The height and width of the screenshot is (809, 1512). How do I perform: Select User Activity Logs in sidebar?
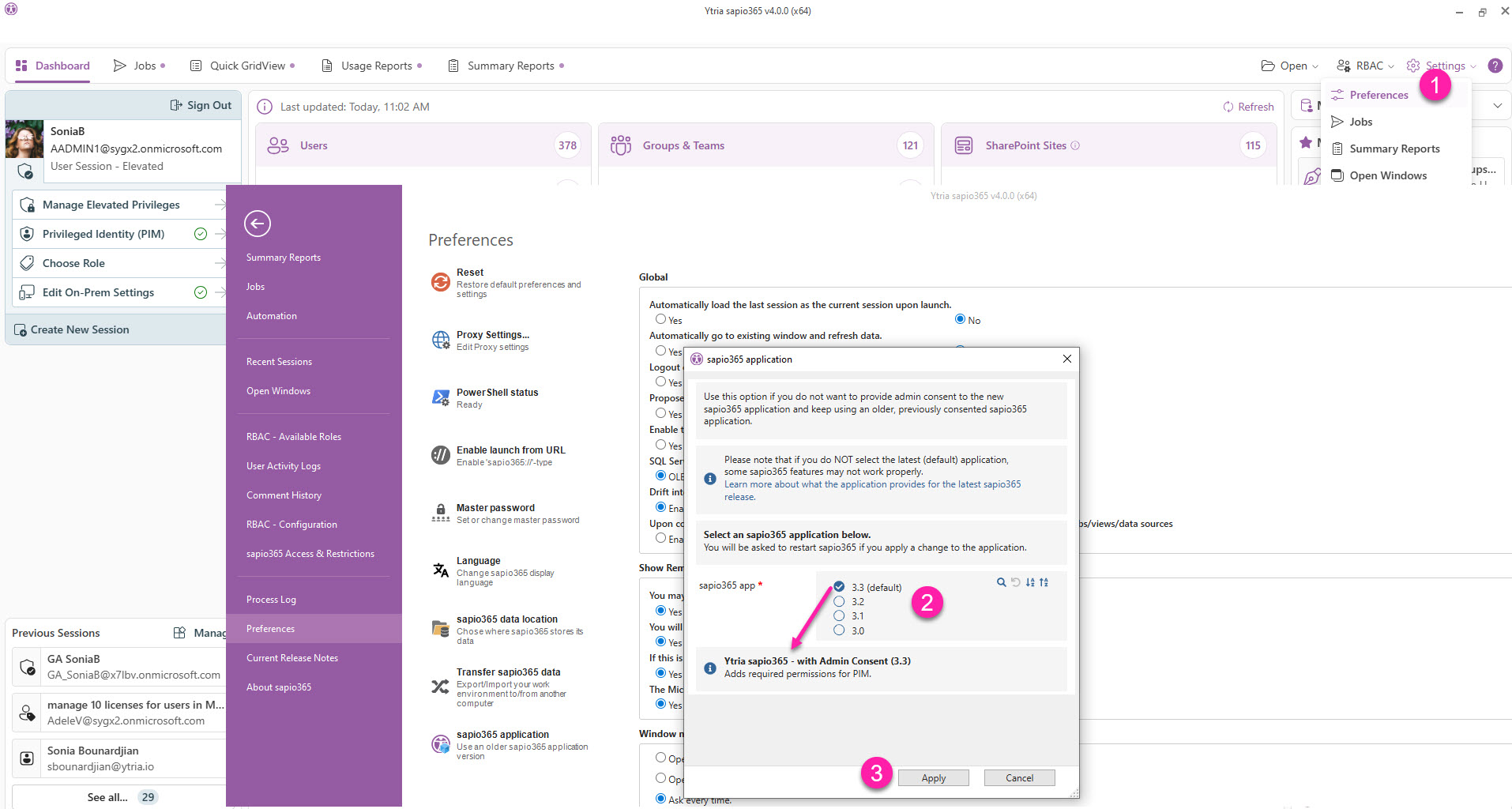[x=284, y=466]
